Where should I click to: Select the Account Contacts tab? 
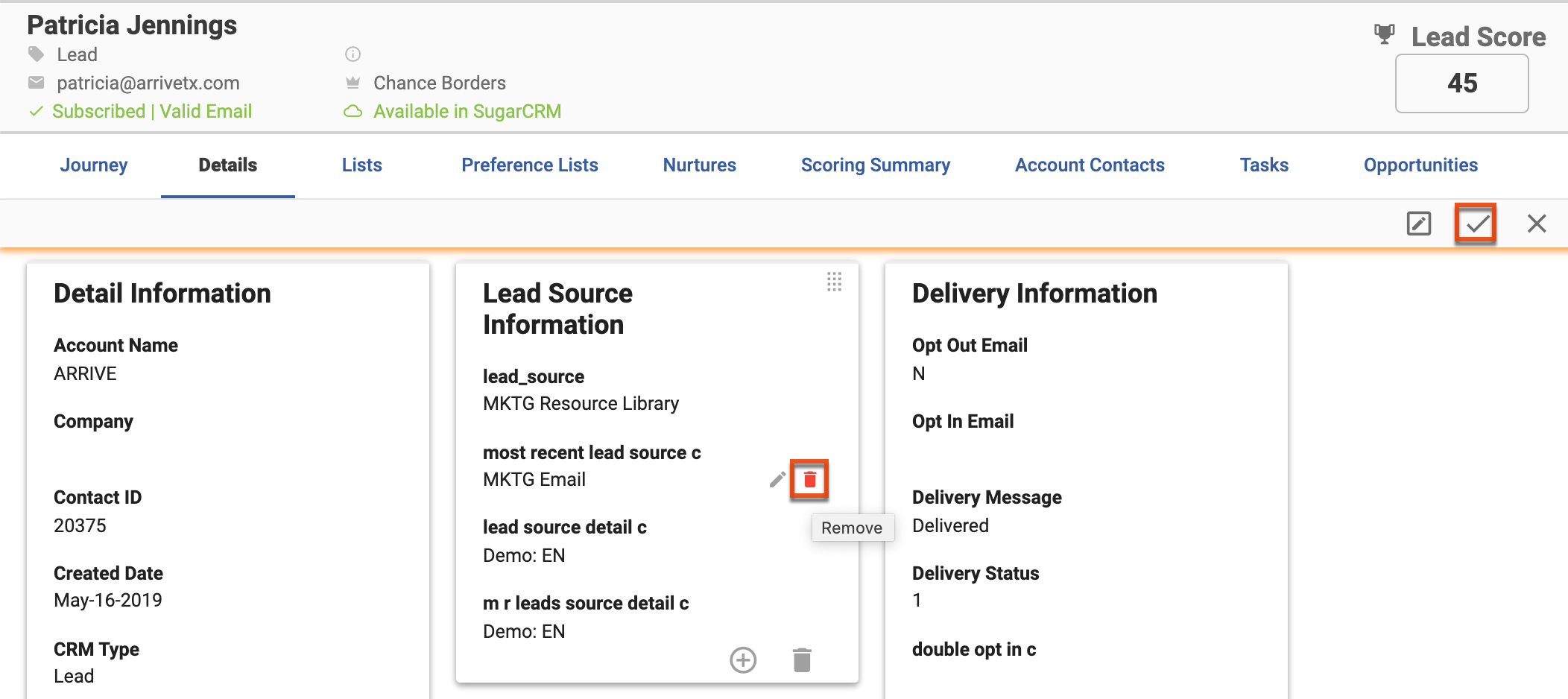[1089, 165]
